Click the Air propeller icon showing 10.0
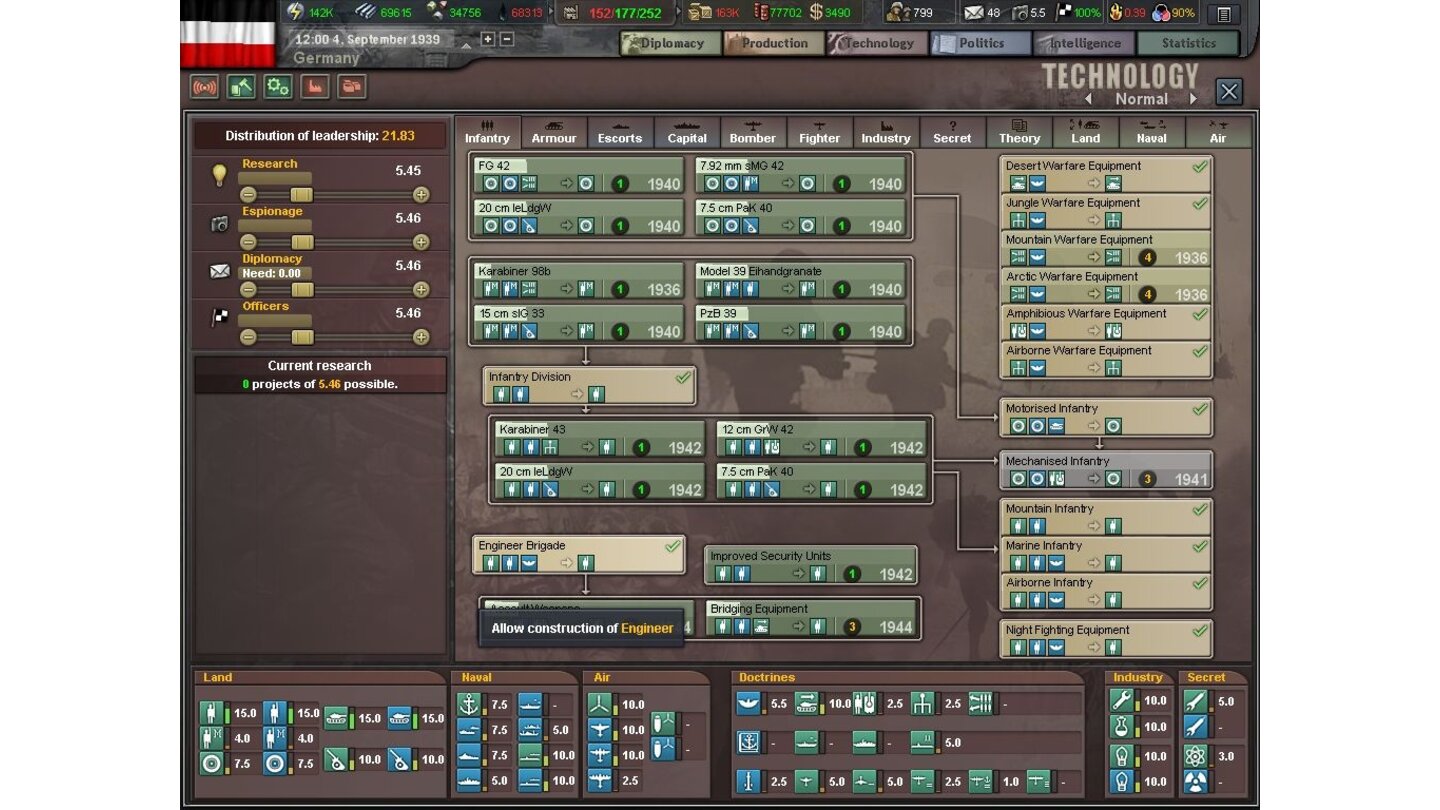 (600, 704)
